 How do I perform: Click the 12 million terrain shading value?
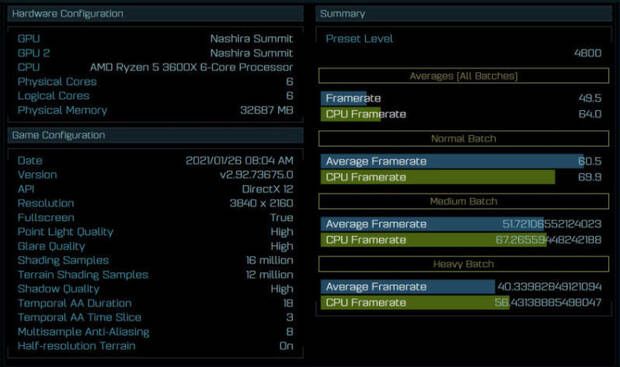point(270,274)
